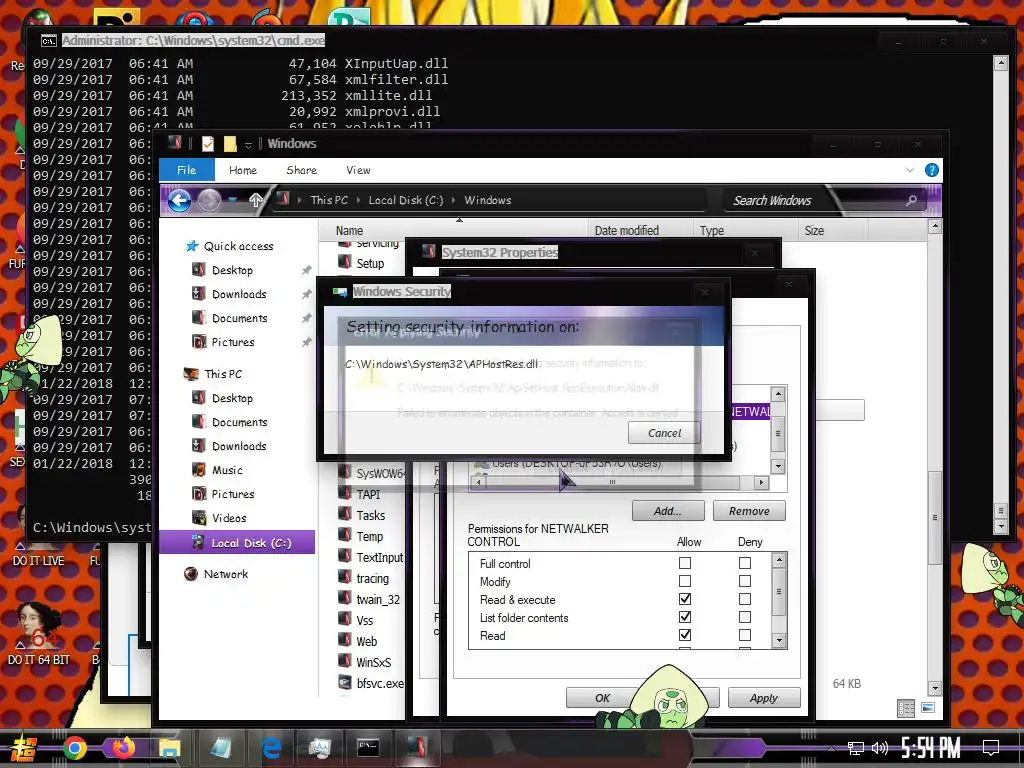Open Videos under This PC

tap(229, 519)
